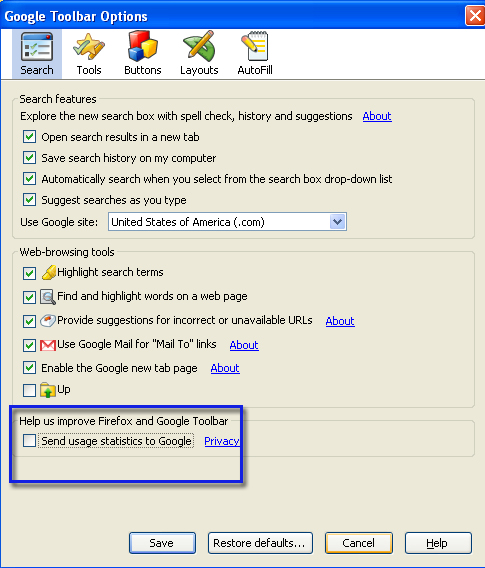The image size is (485, 568).
Task: Enable the Up button checkbox
Action: pos(29,390)
